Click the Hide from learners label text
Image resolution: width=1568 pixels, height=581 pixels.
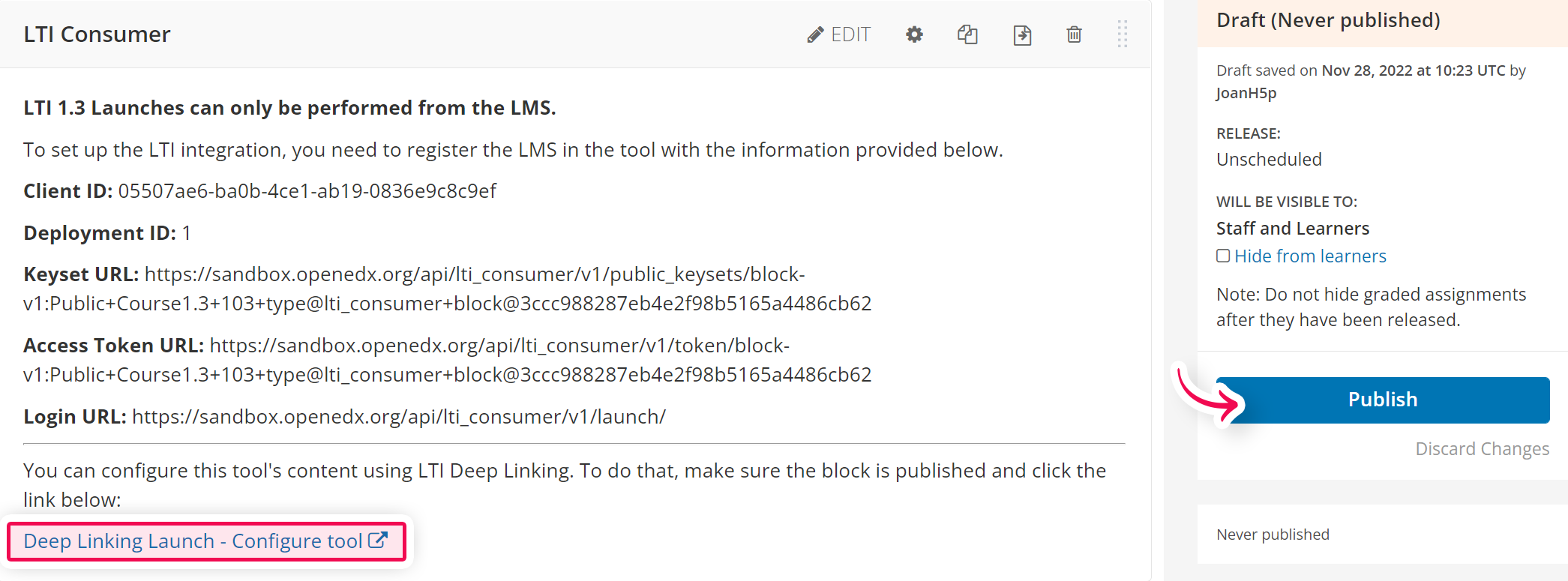click(1310, 256)
